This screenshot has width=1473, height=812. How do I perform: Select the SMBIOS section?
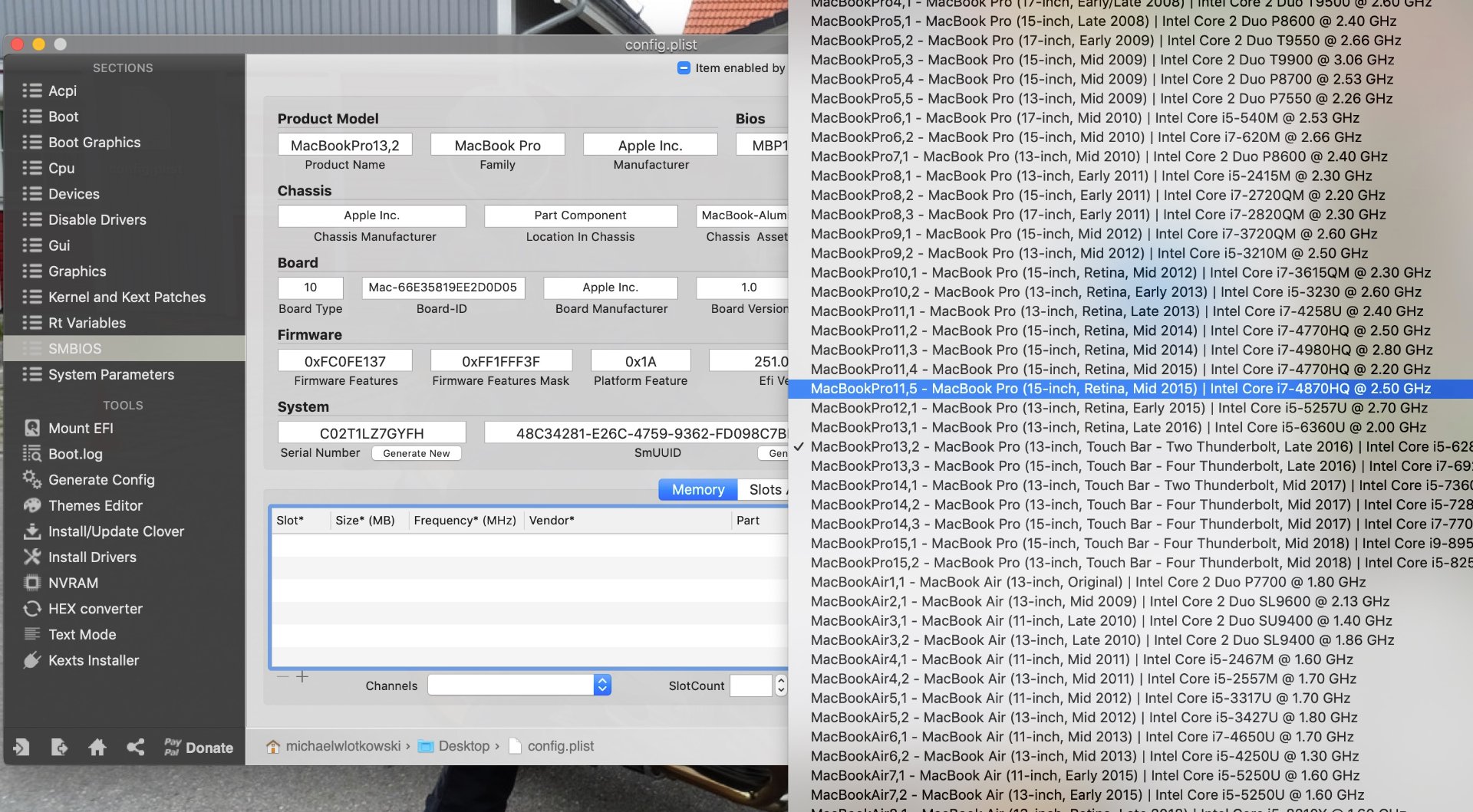pyautogui.click(x=124, y=348)
